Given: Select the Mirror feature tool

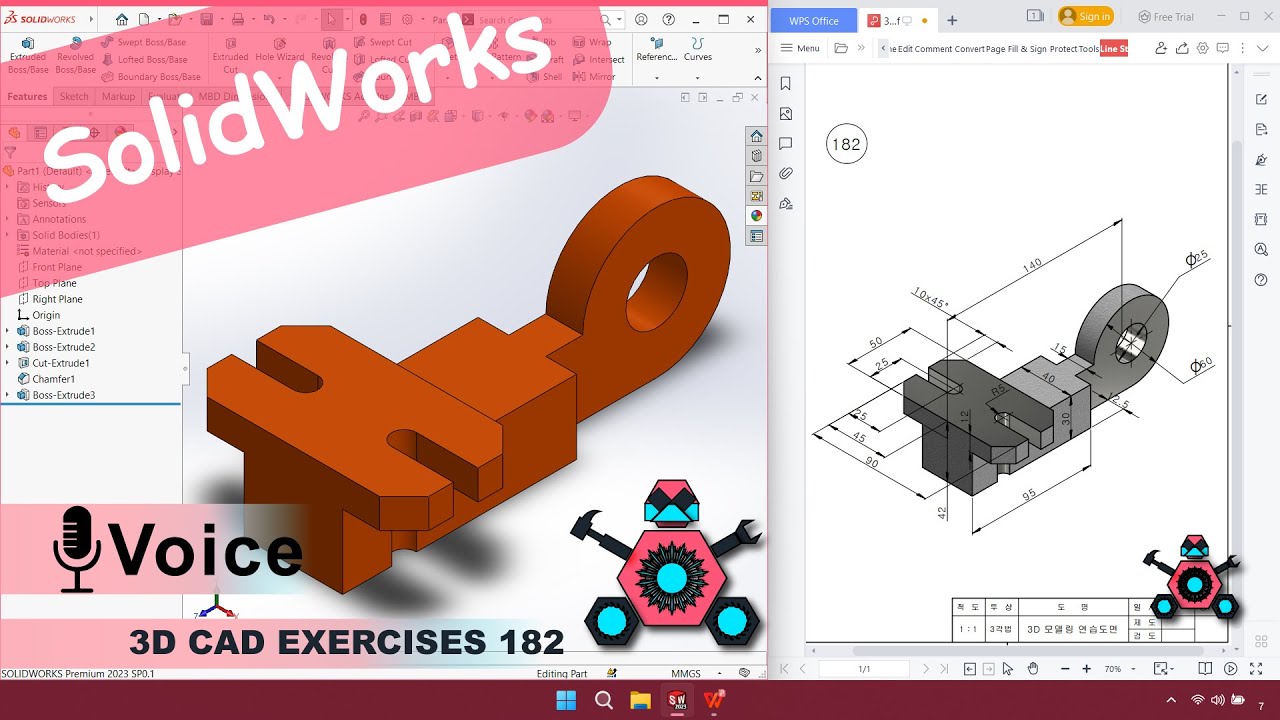Looking at the screenshot, I should [x=594, y=77].
